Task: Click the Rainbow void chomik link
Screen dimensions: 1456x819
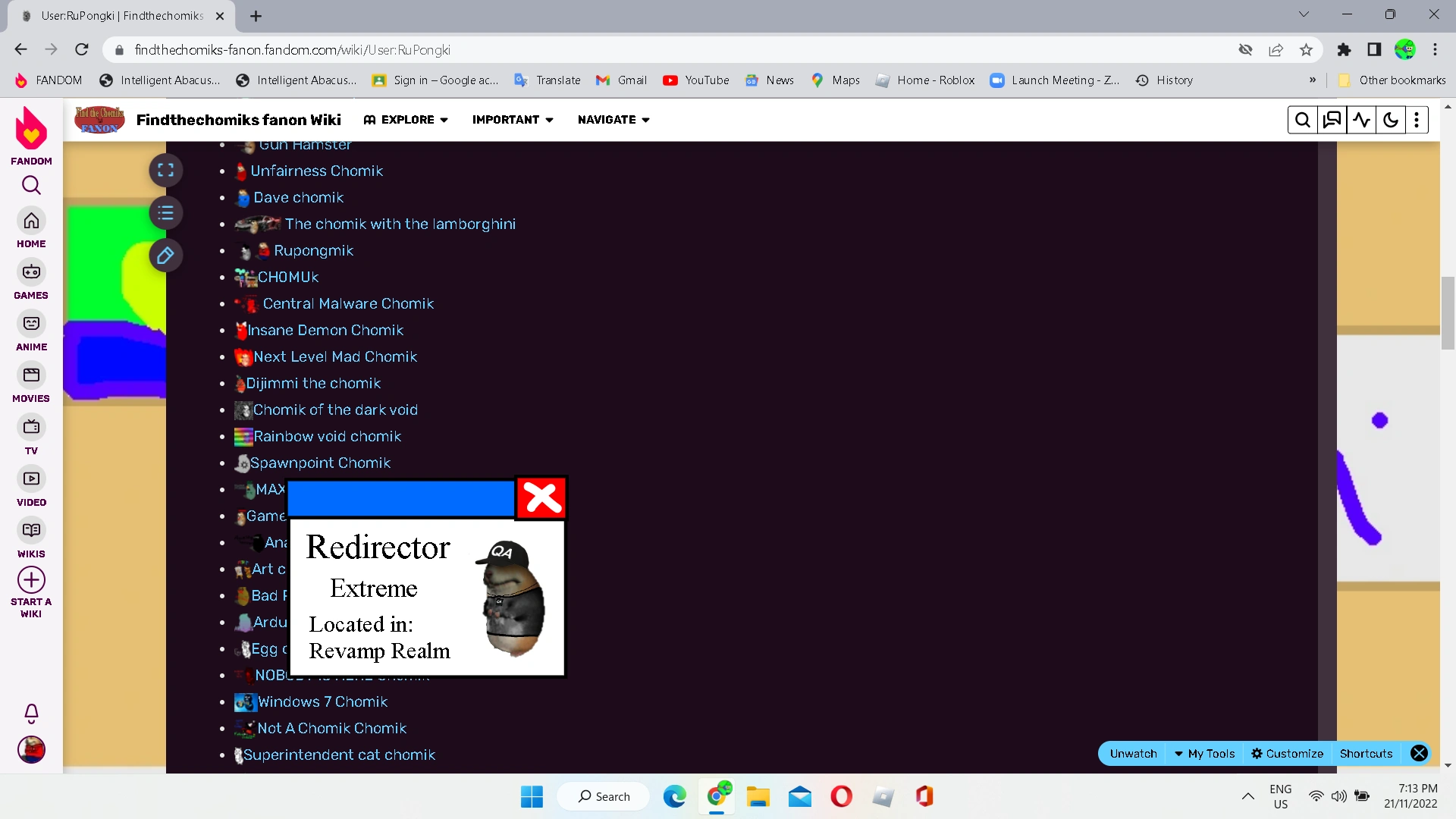Action: [327, 436]
